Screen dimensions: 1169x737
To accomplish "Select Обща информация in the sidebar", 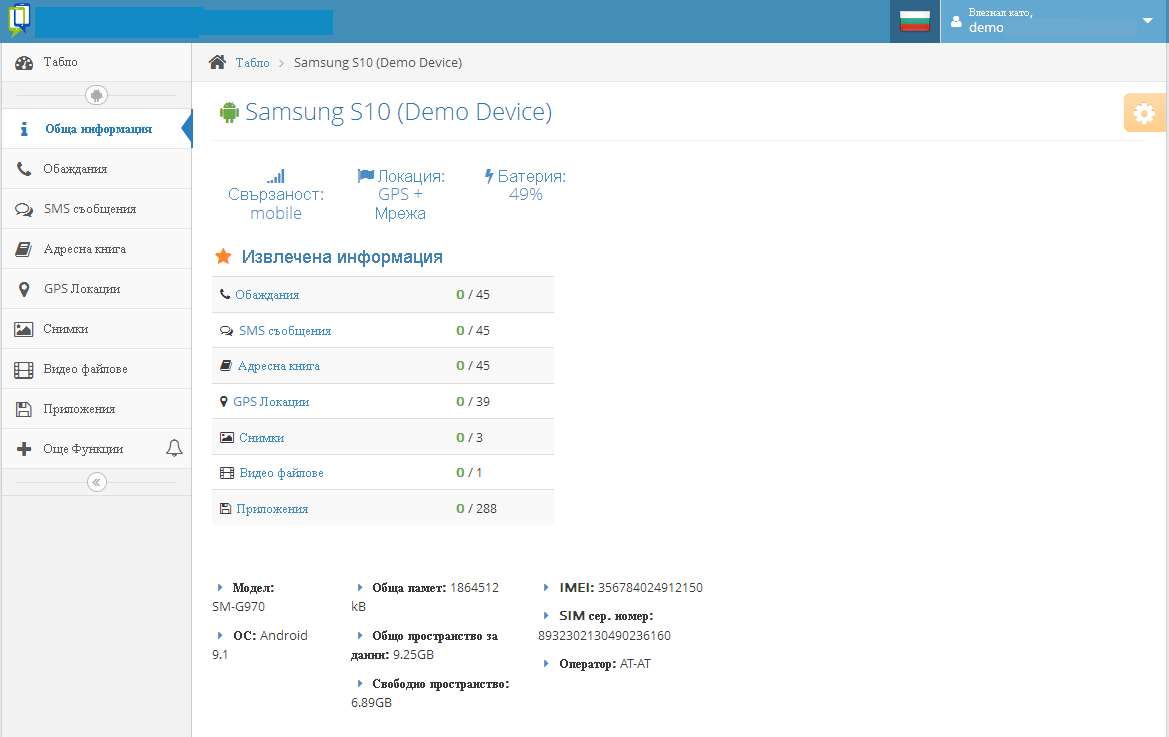I will (96, 129).
